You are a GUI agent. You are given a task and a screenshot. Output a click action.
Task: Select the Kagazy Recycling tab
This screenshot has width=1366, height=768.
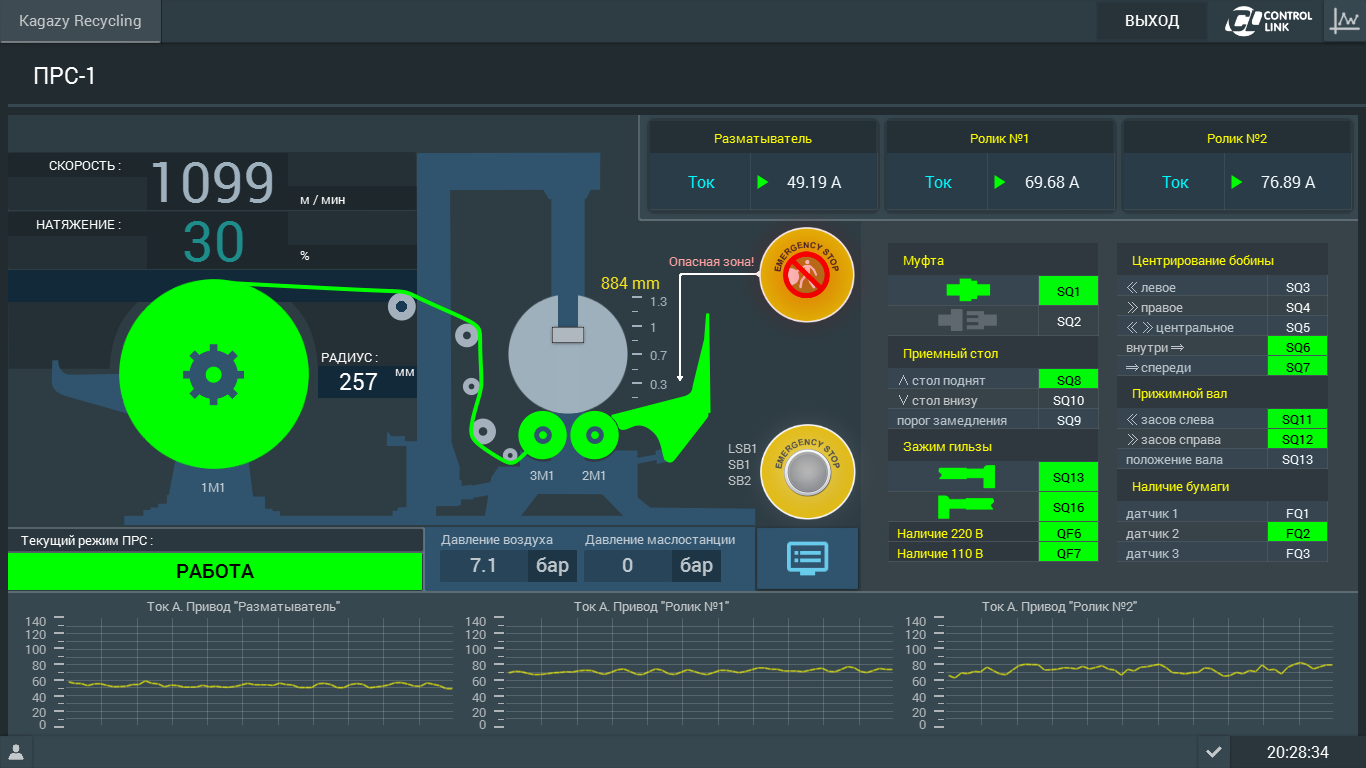(80, 21)
